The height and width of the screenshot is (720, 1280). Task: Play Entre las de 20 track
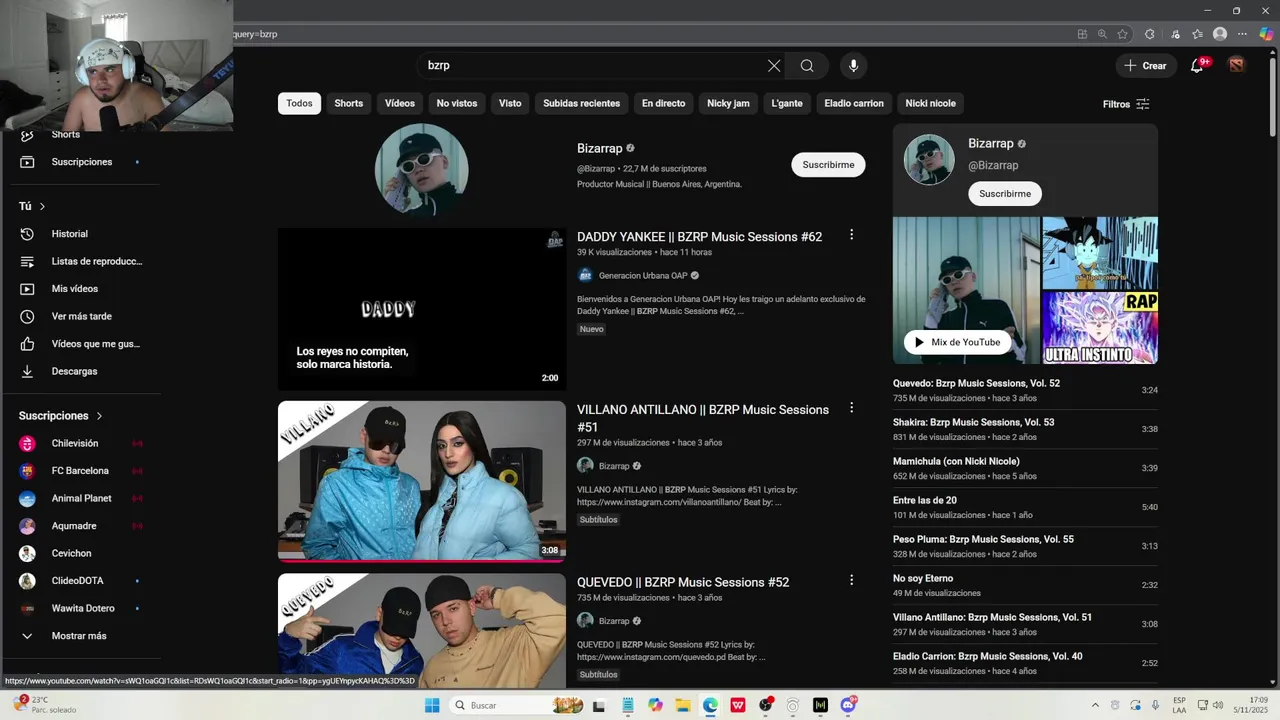tap(1025, 507)
